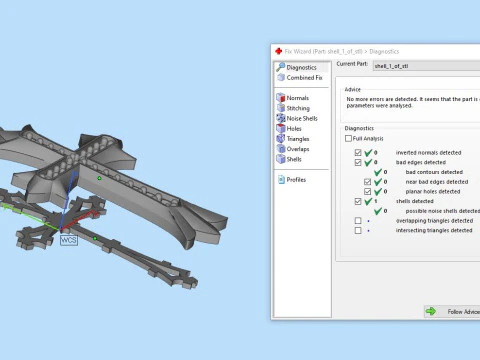Viewport: 480px width, 360px height.
Task: Go to the Diagnostics menu entry
Action: 302,67
